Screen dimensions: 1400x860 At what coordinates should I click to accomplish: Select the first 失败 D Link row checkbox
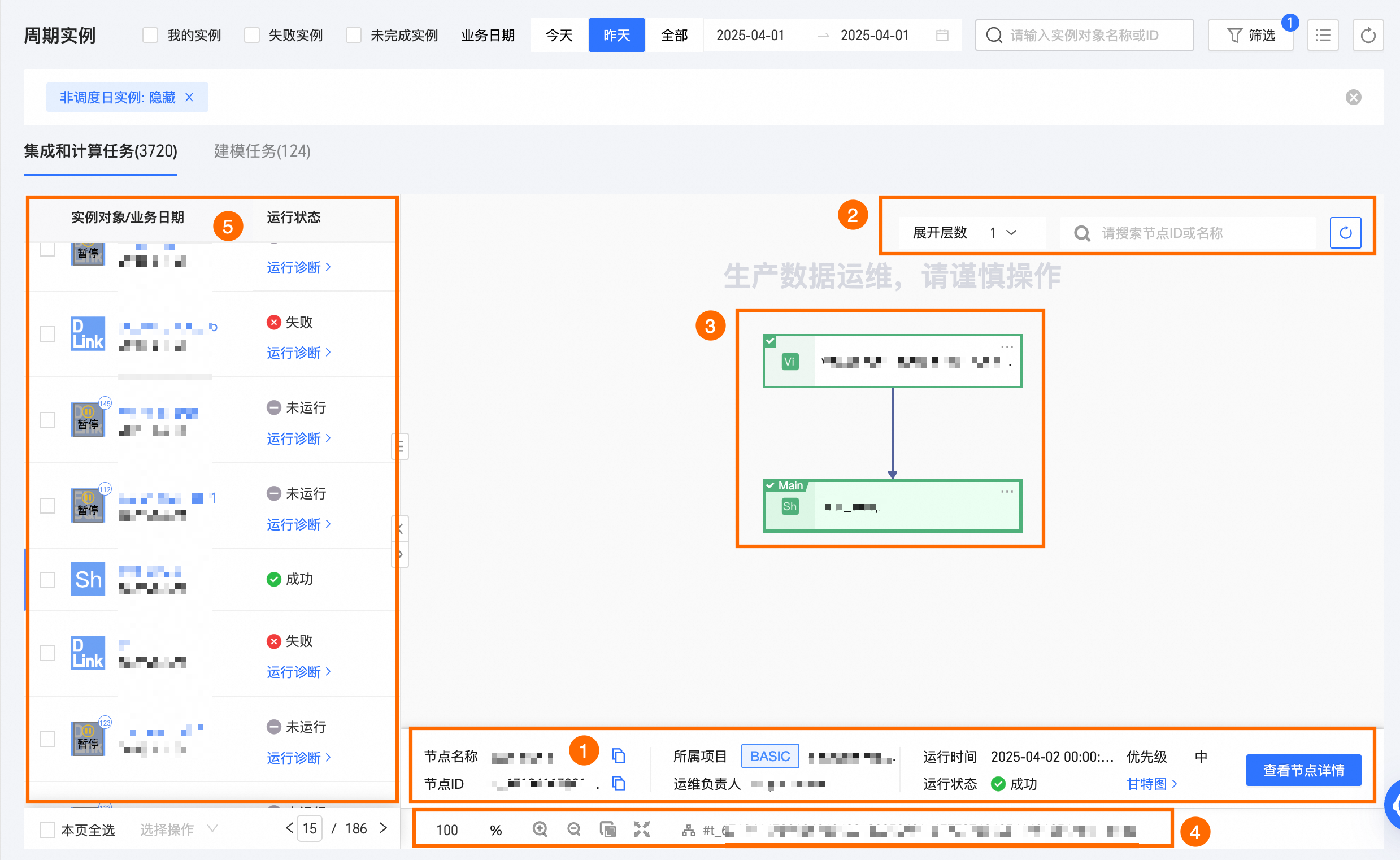(47, 333)
